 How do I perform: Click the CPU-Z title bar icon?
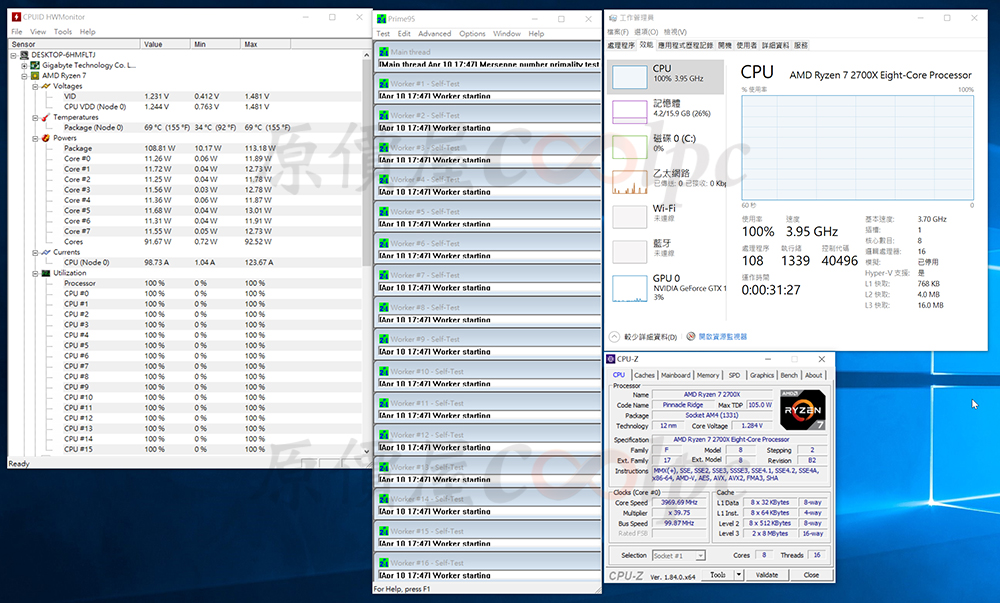click(x=611, y=359)
